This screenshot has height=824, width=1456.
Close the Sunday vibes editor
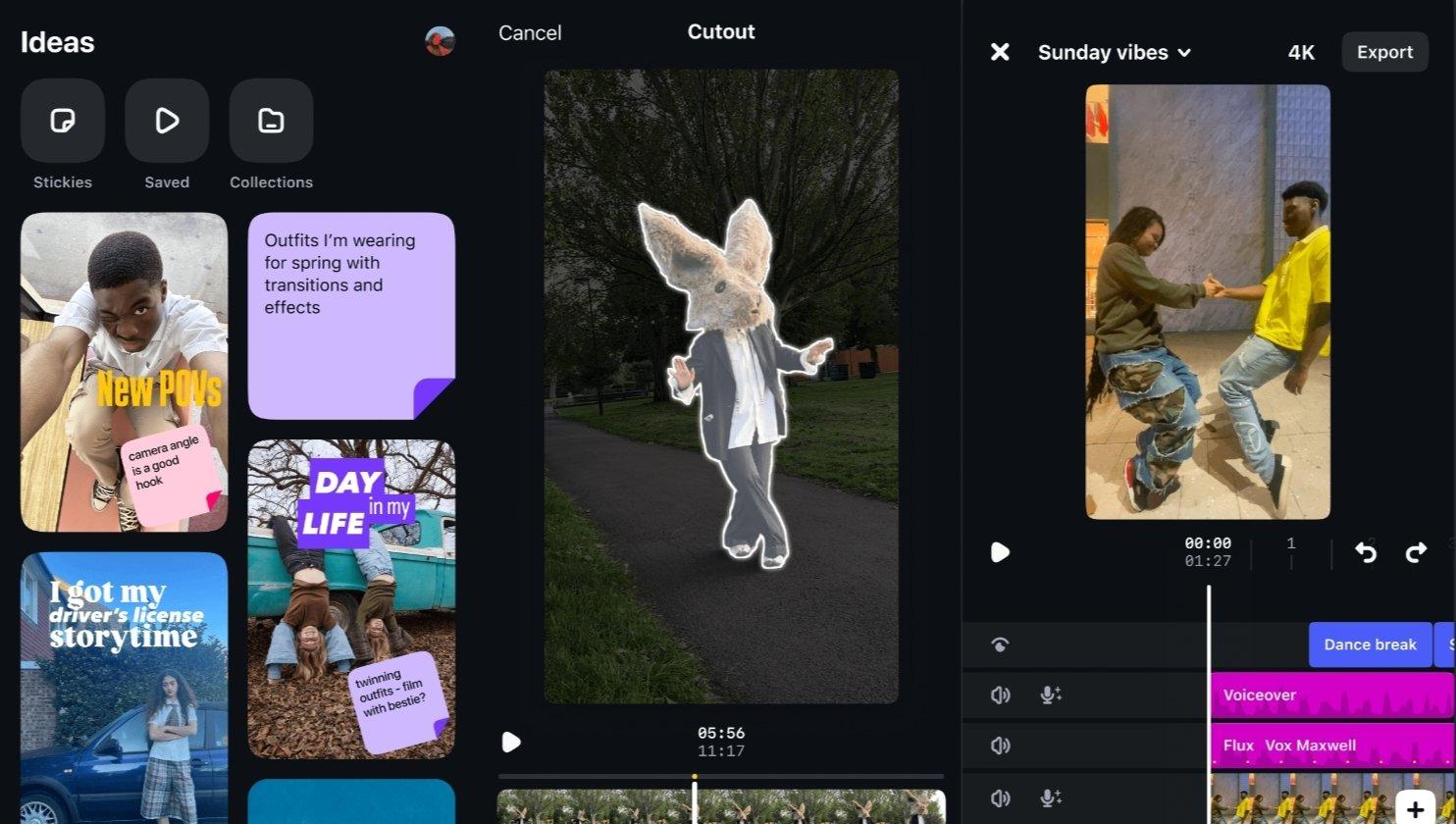coord(1000,52)
